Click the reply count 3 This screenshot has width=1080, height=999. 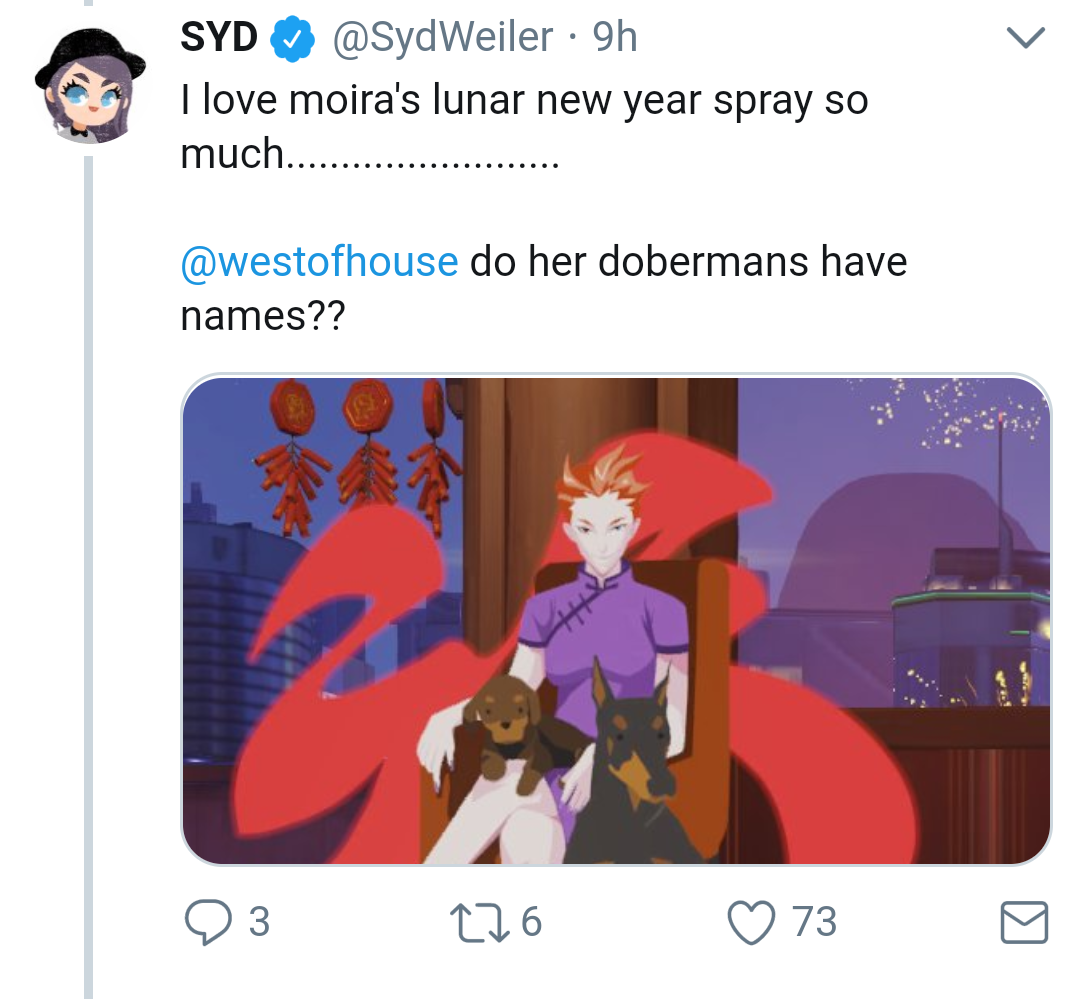click(x=259, y=922)
